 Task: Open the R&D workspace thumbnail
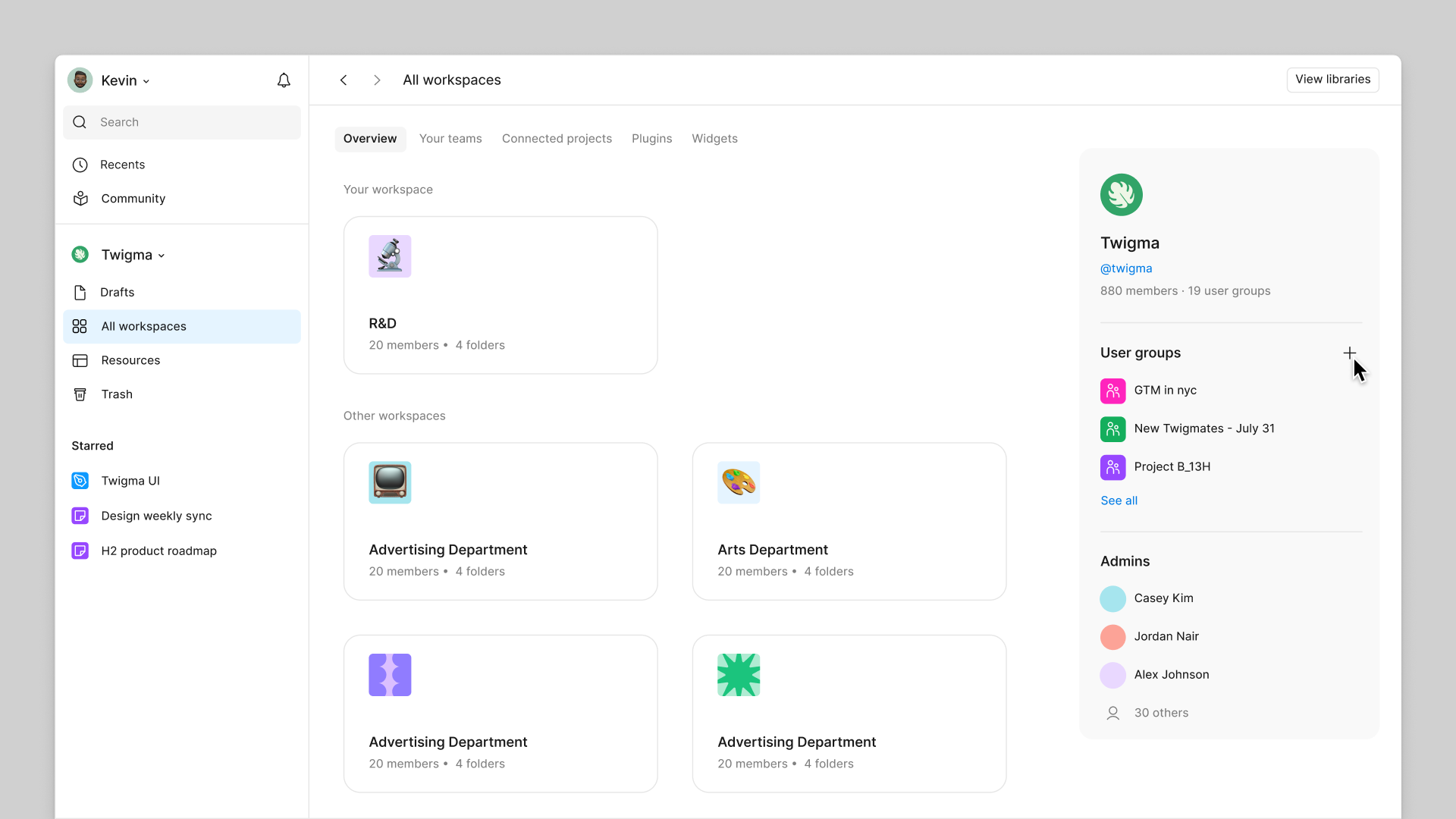point(390,256)
